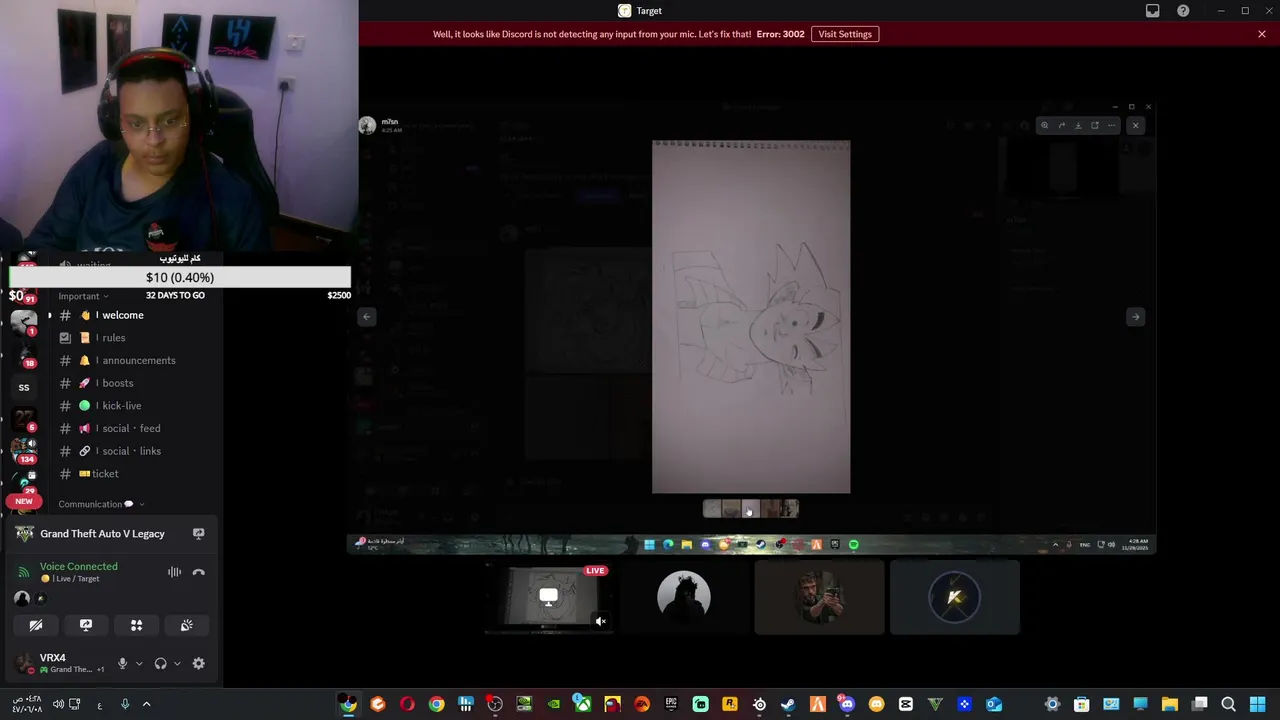Select the participant tile with lightning logo

click(954, 598)
